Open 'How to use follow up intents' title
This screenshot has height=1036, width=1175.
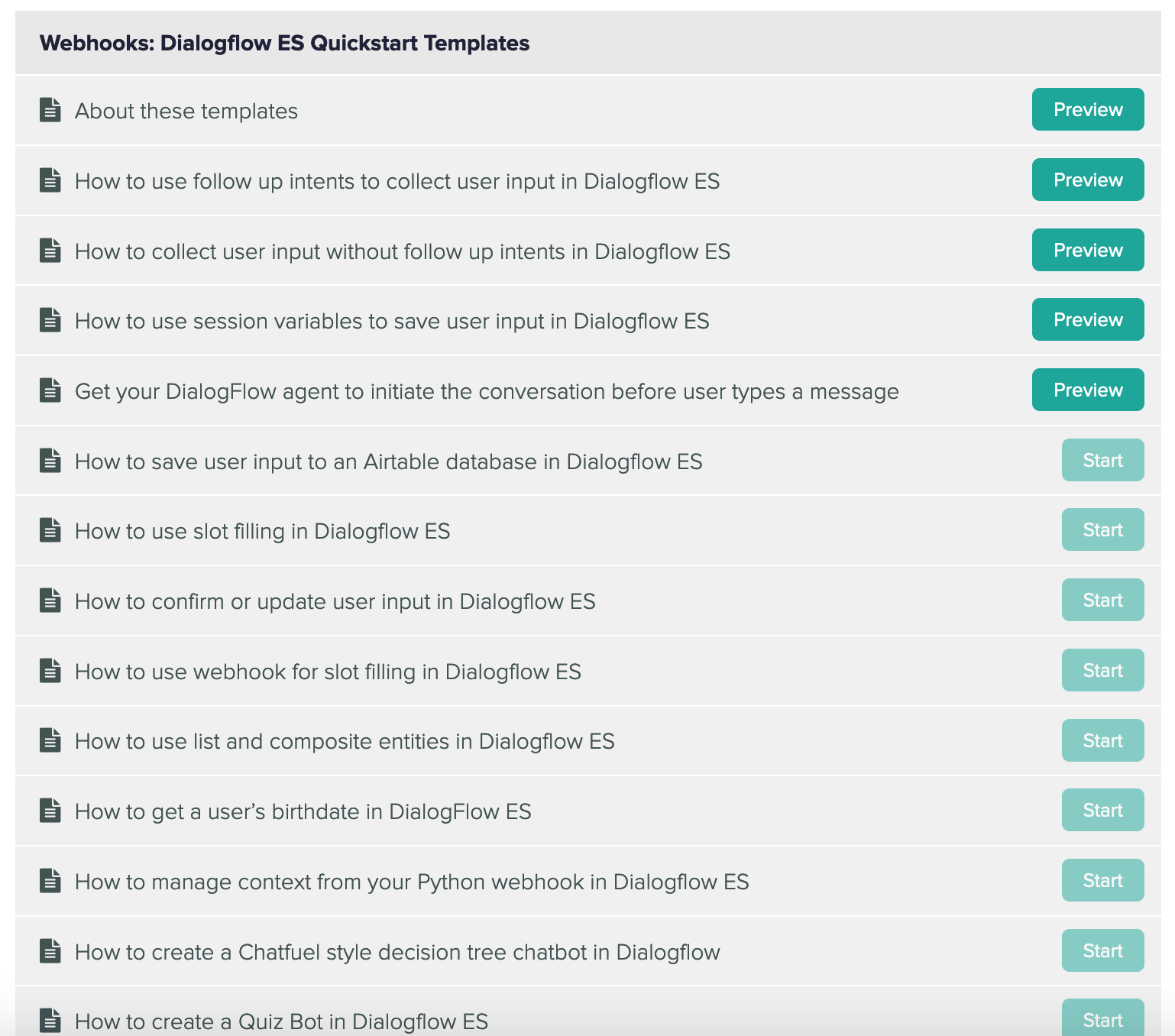(397, 182)
